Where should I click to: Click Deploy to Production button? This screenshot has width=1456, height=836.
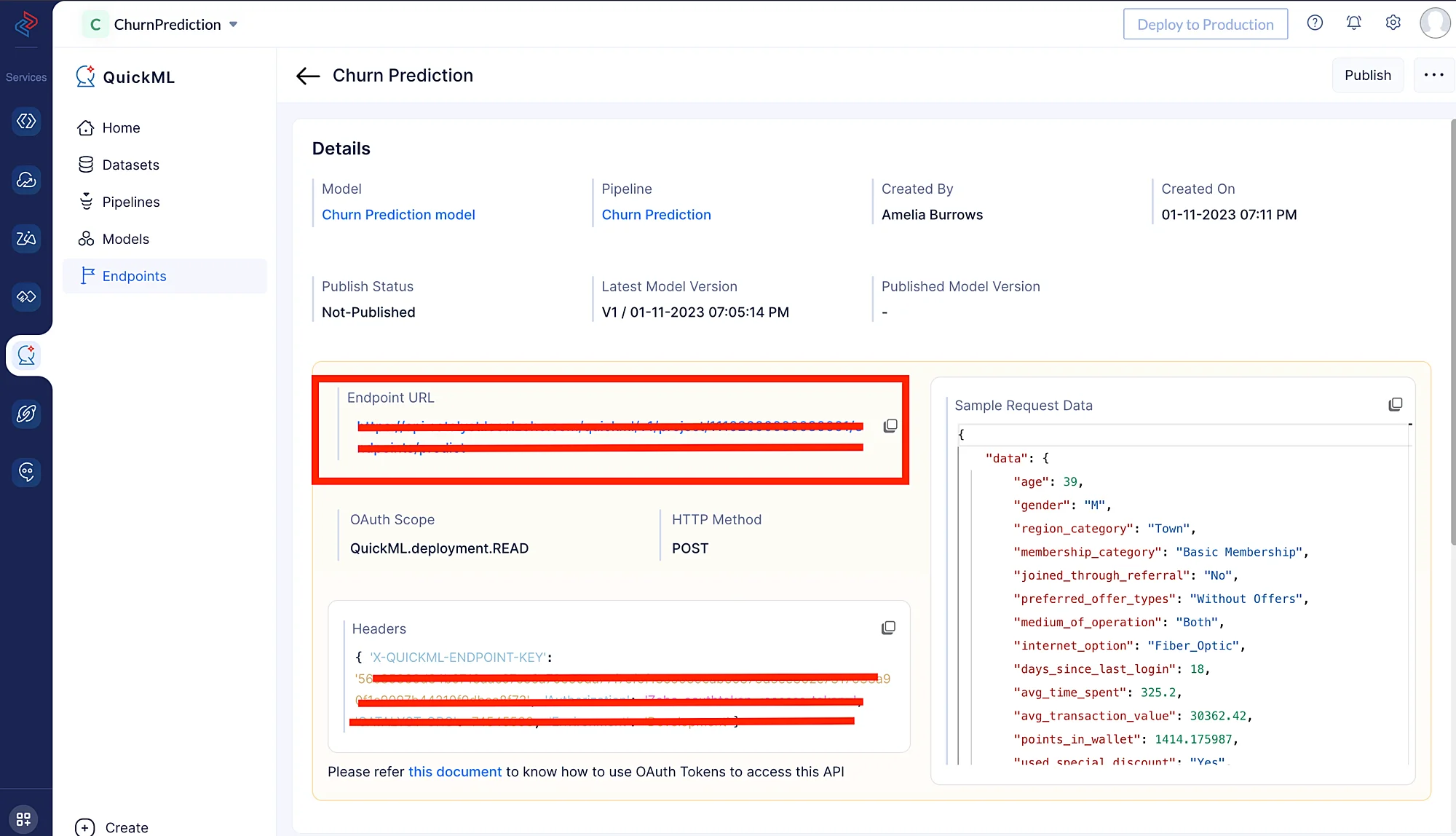(1205, 25)
